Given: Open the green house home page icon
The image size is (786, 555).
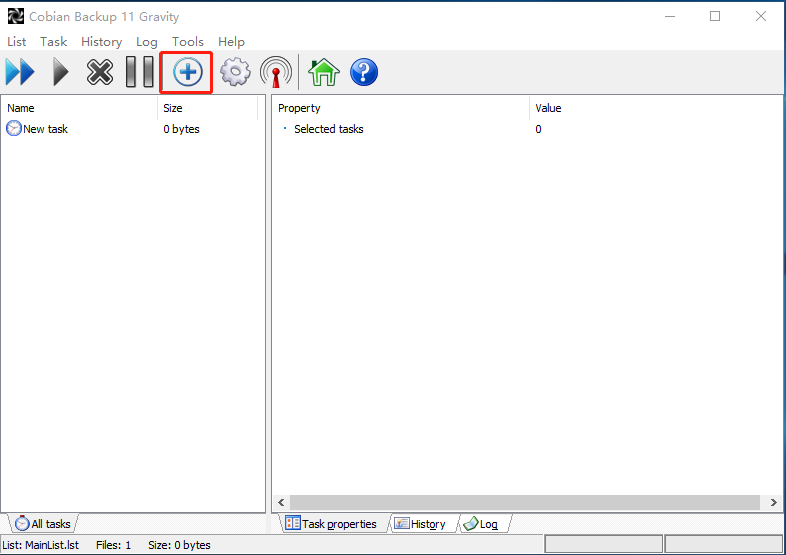Looking at the screenshot, I should [323, 72].
